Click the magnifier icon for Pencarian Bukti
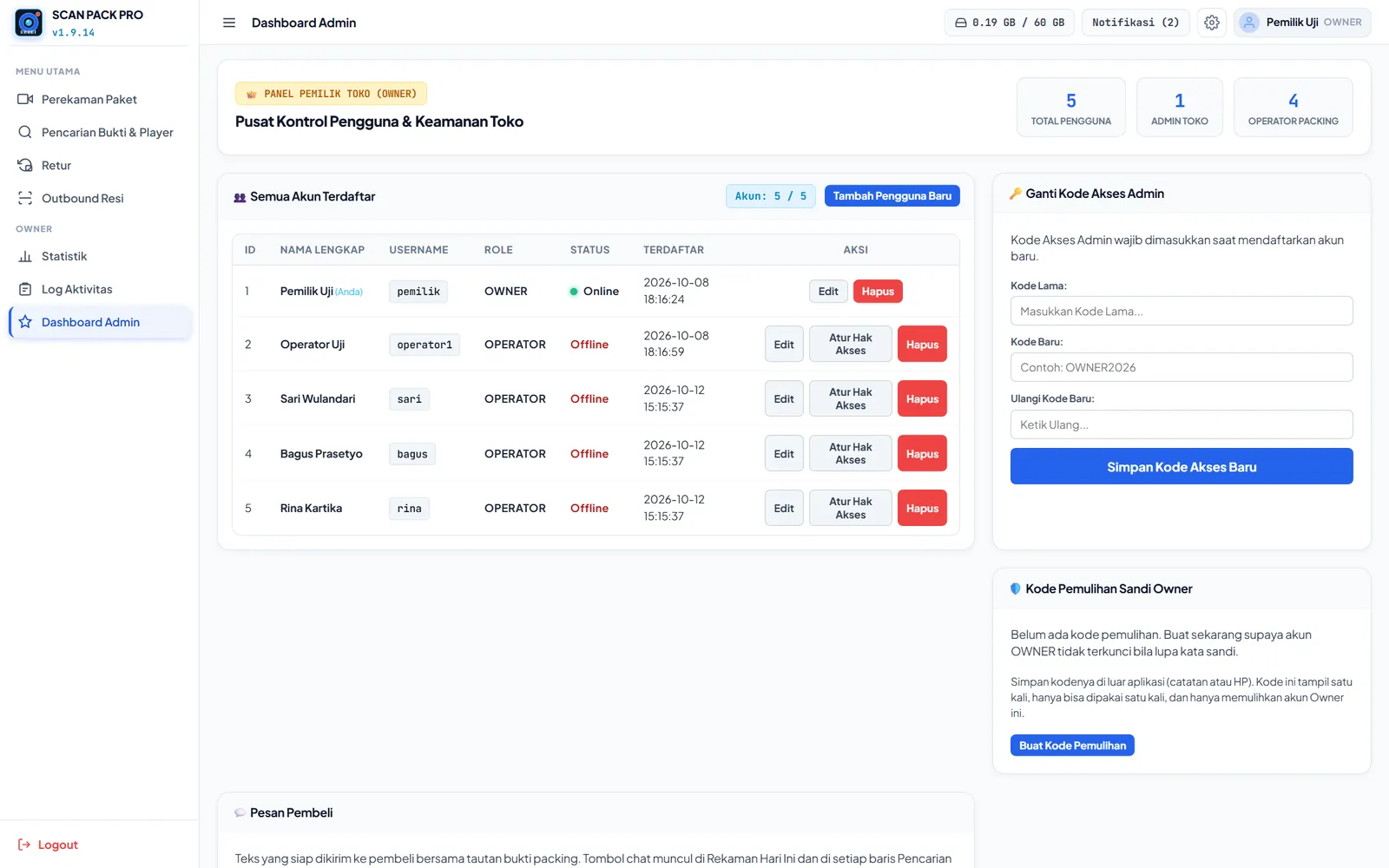Screen dimensions: 1389x868 click(25, 132)
